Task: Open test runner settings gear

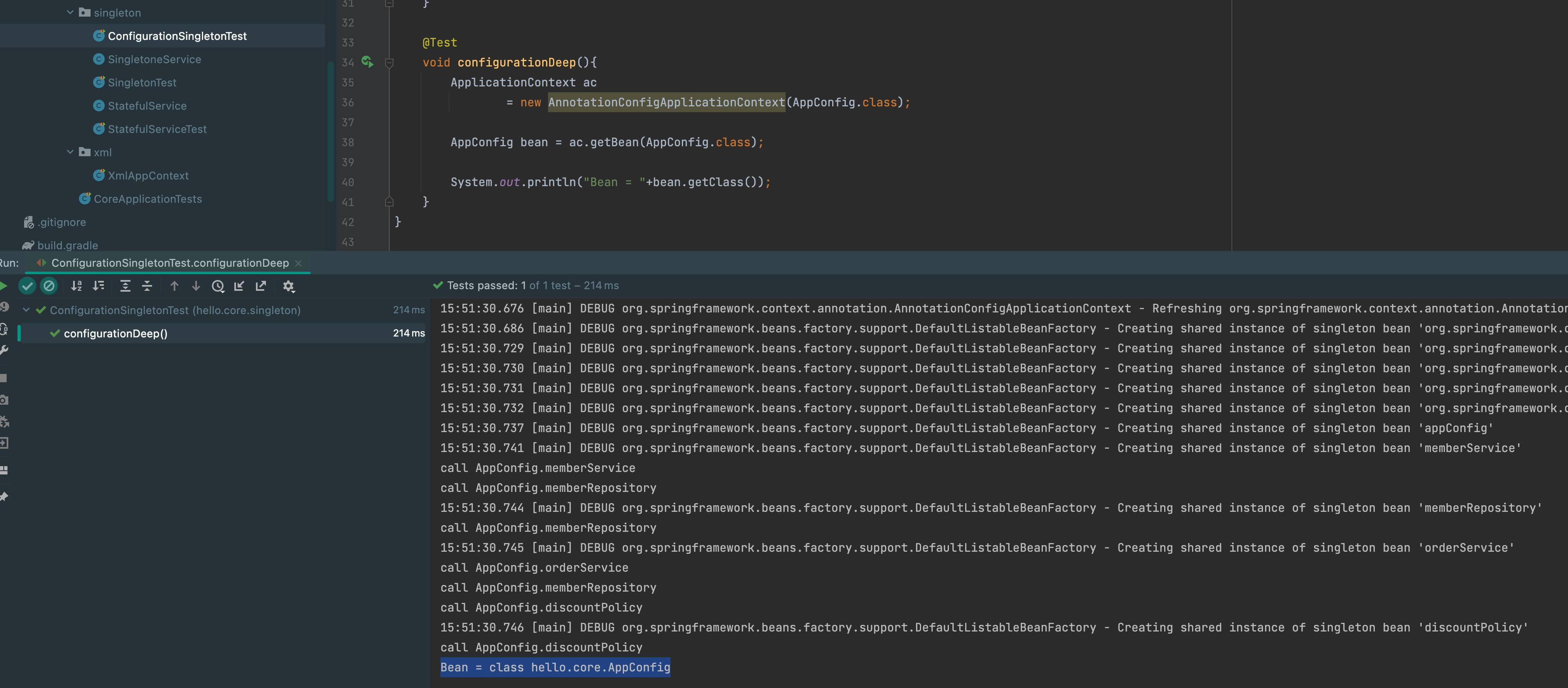Action: coord(288,285)
